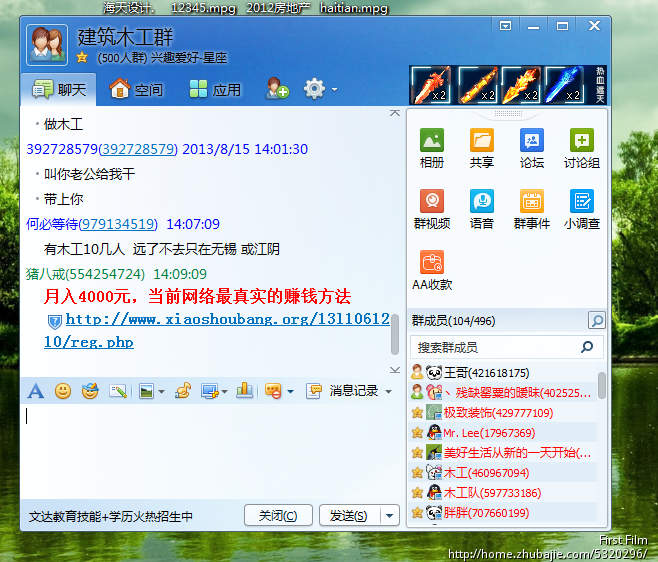Screen dimensions: 658x562
Task: Switch to the 空间 space tab
Action: [136, 89]
